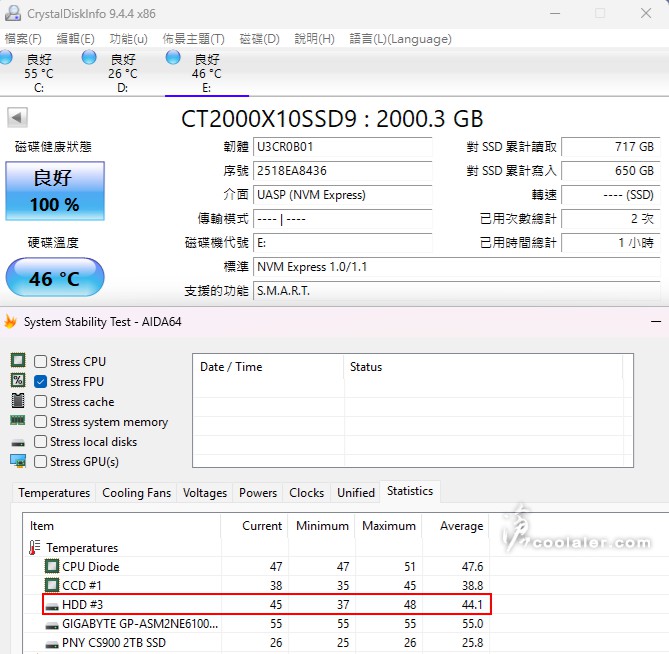Click the CCD #1 chip icon
The image size is (669, 654).
coord(52,585)
